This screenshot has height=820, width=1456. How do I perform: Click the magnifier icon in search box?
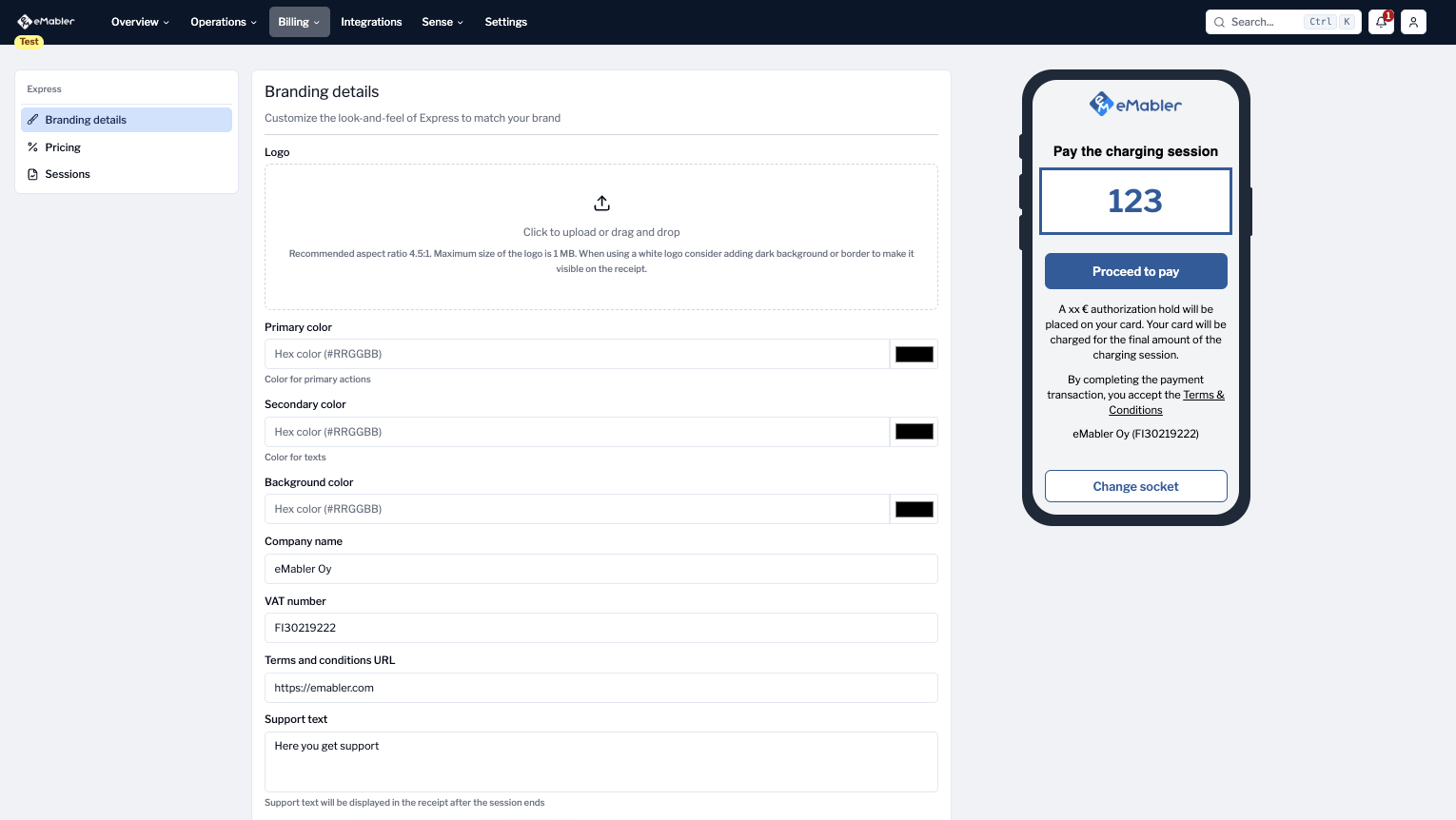point(1219,22)
